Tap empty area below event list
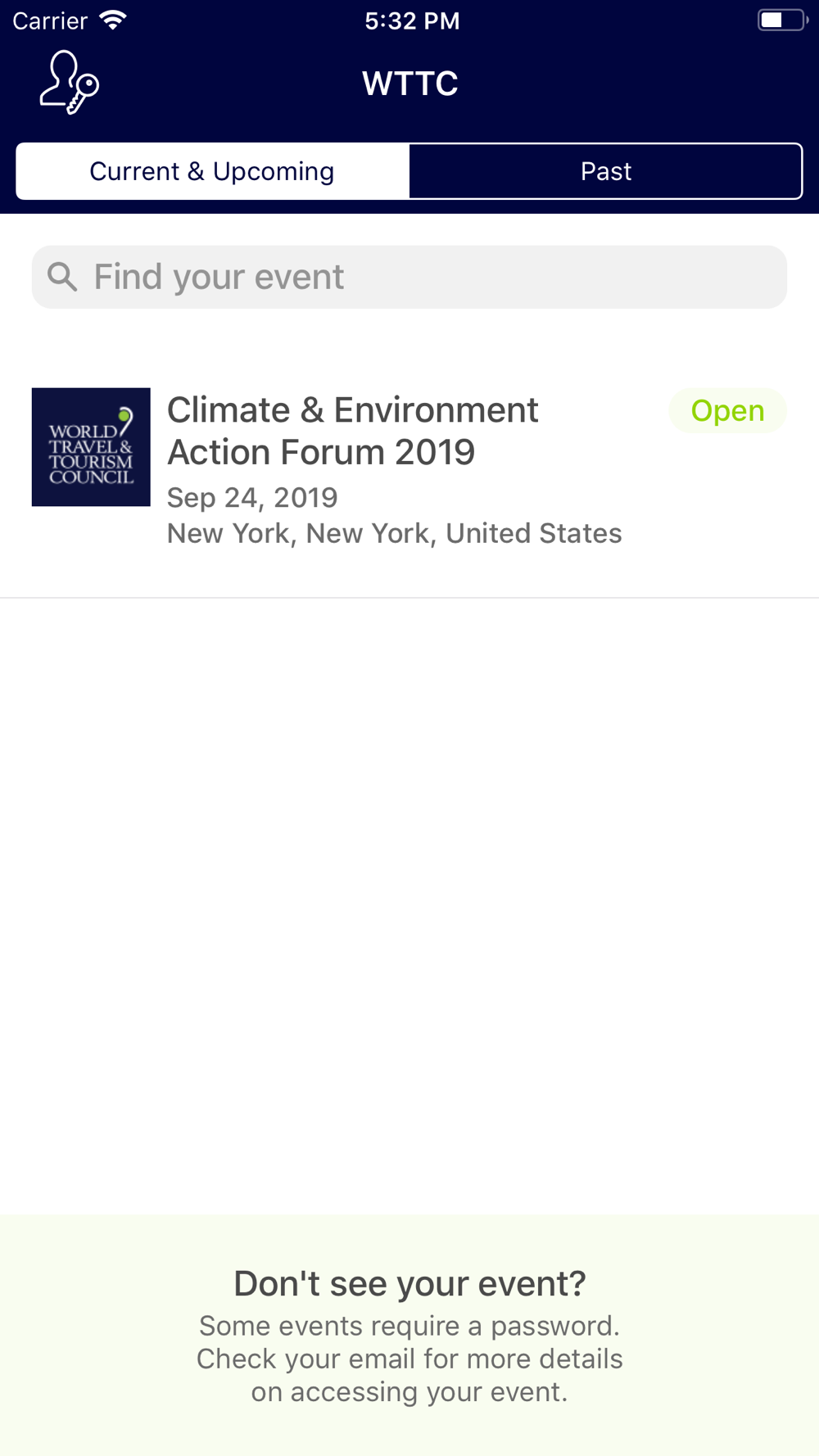The image size is (819, 1456). 409,905
